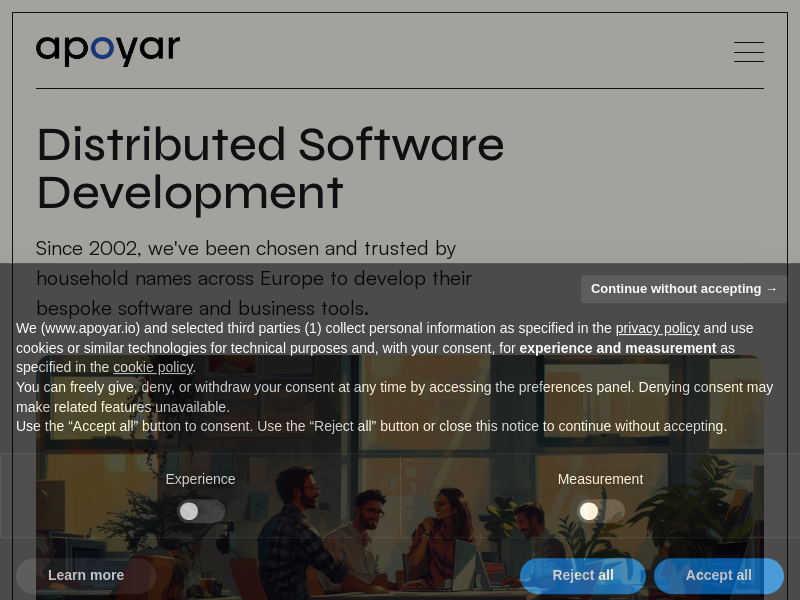Viewport: 800px width, 600px height.
Task: Reject all cookies
Action: point(583,575)
